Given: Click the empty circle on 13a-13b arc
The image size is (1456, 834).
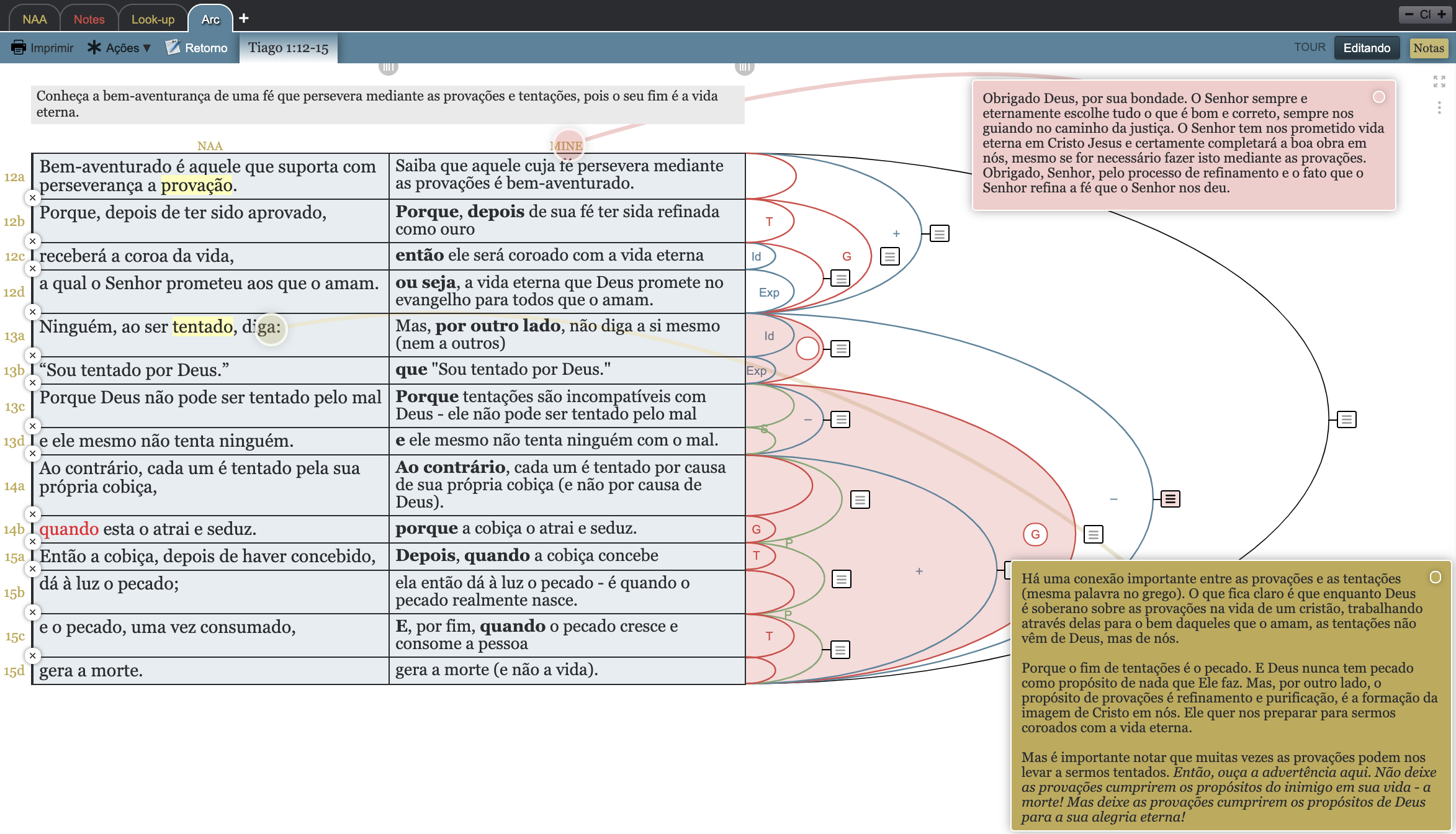Looking at the screenshot, I should click(807, 349).
